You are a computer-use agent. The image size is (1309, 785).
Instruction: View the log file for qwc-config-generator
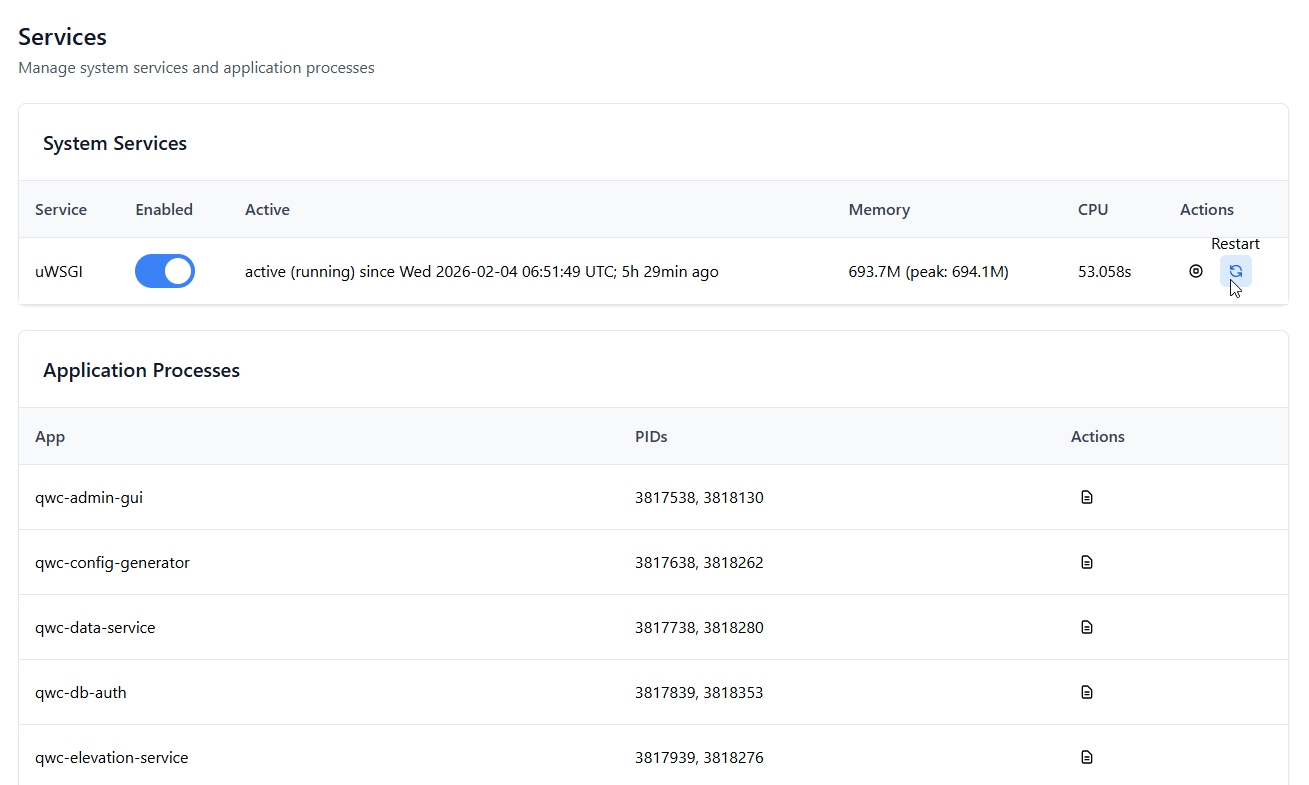(1087, 562)
